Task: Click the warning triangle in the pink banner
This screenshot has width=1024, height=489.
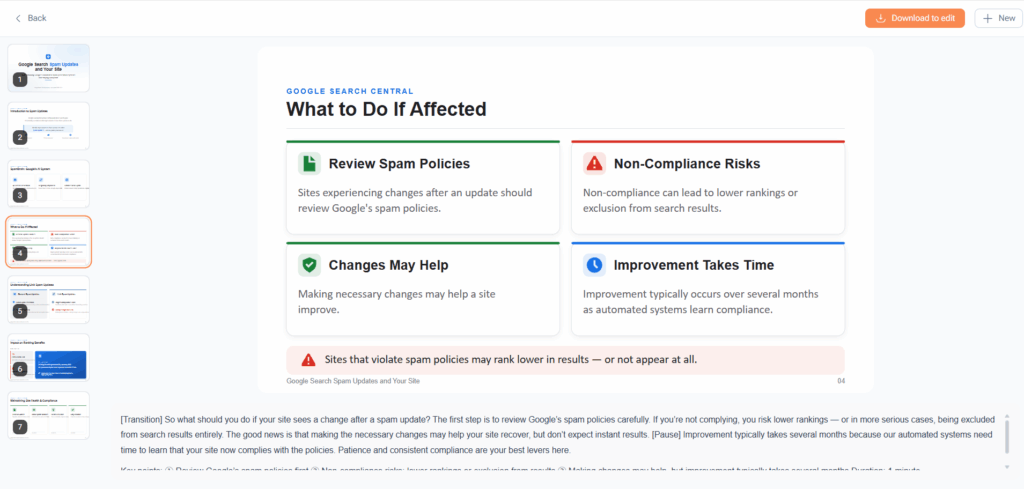Action: (x=308, y=360)
